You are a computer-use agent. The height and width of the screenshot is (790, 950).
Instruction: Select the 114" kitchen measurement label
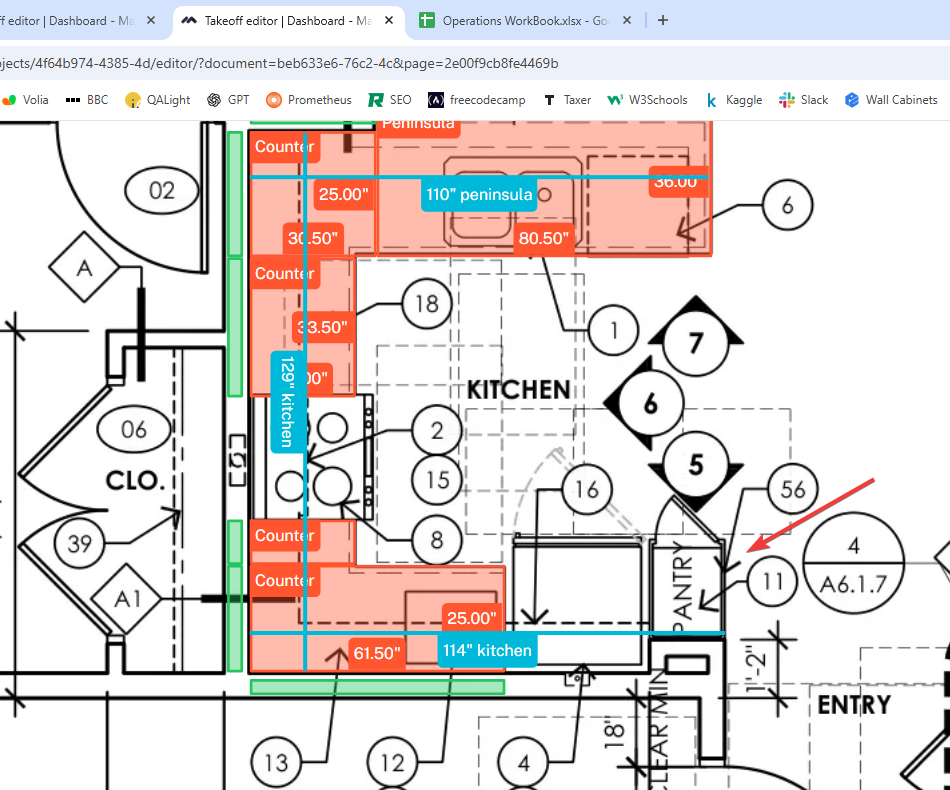coord(487,651)
